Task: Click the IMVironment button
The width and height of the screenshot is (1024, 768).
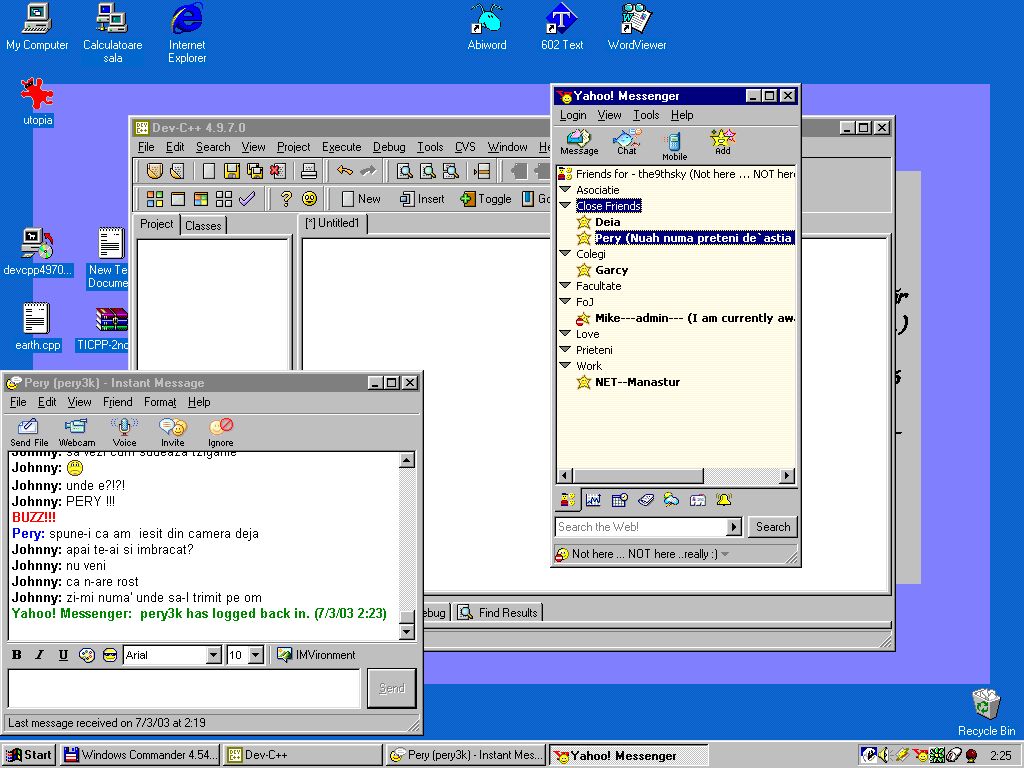Action: tap(316, 655)
